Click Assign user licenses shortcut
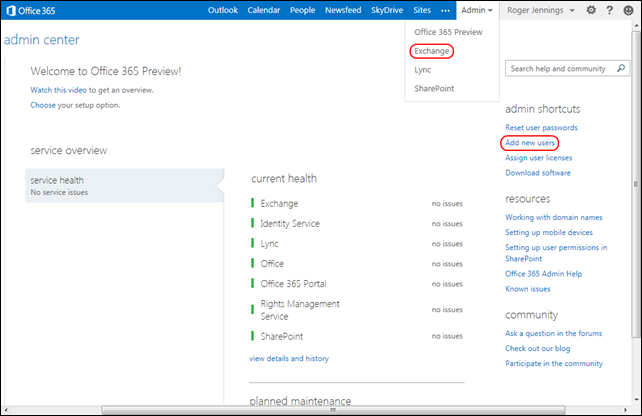Image resolution: width=642 pixels, height=416 pixels. coord(538,158)
